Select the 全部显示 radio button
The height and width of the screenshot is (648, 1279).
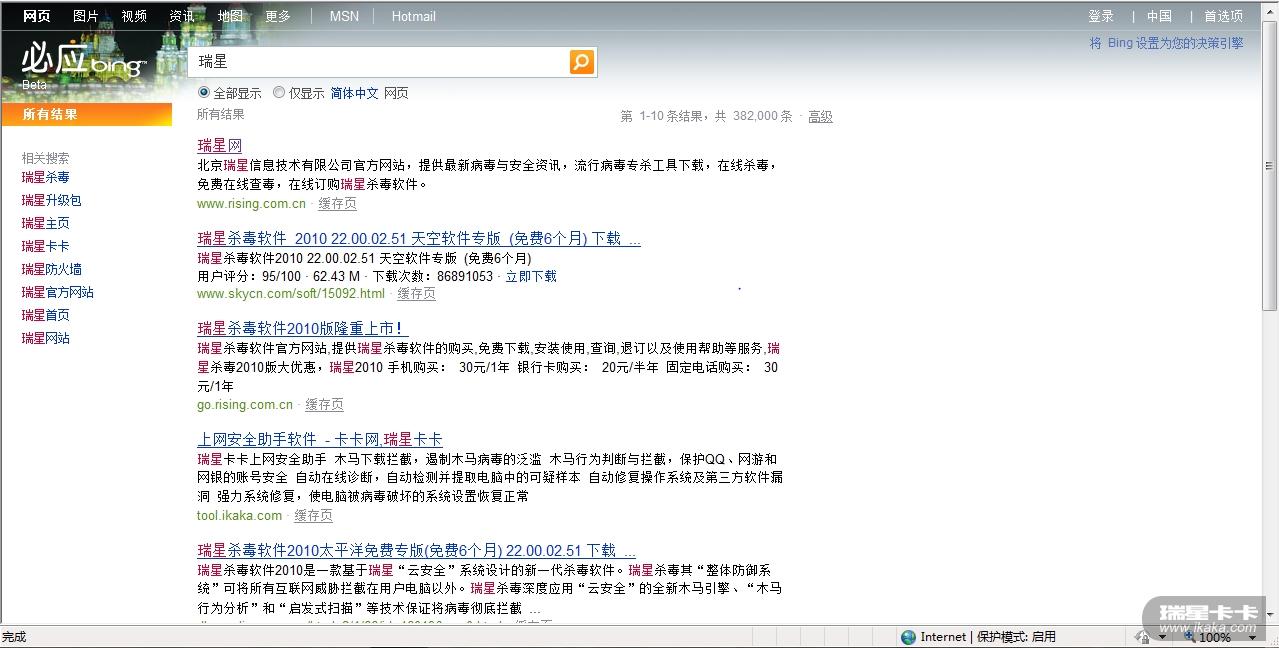tap(204, 93)
